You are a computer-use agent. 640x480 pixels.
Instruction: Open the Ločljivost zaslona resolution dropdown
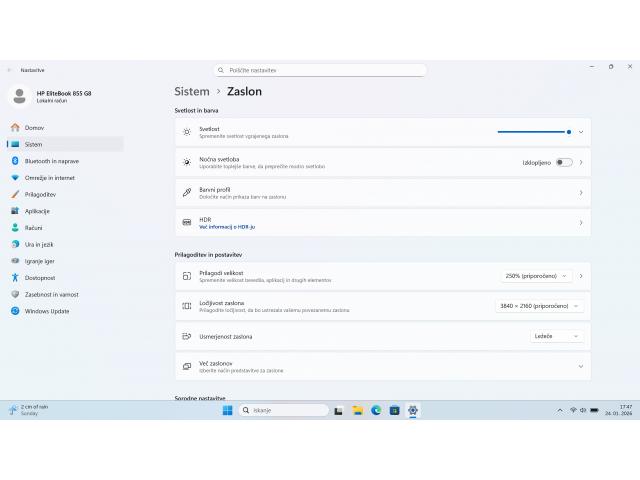pyautogui.click(x=539, y=306)
